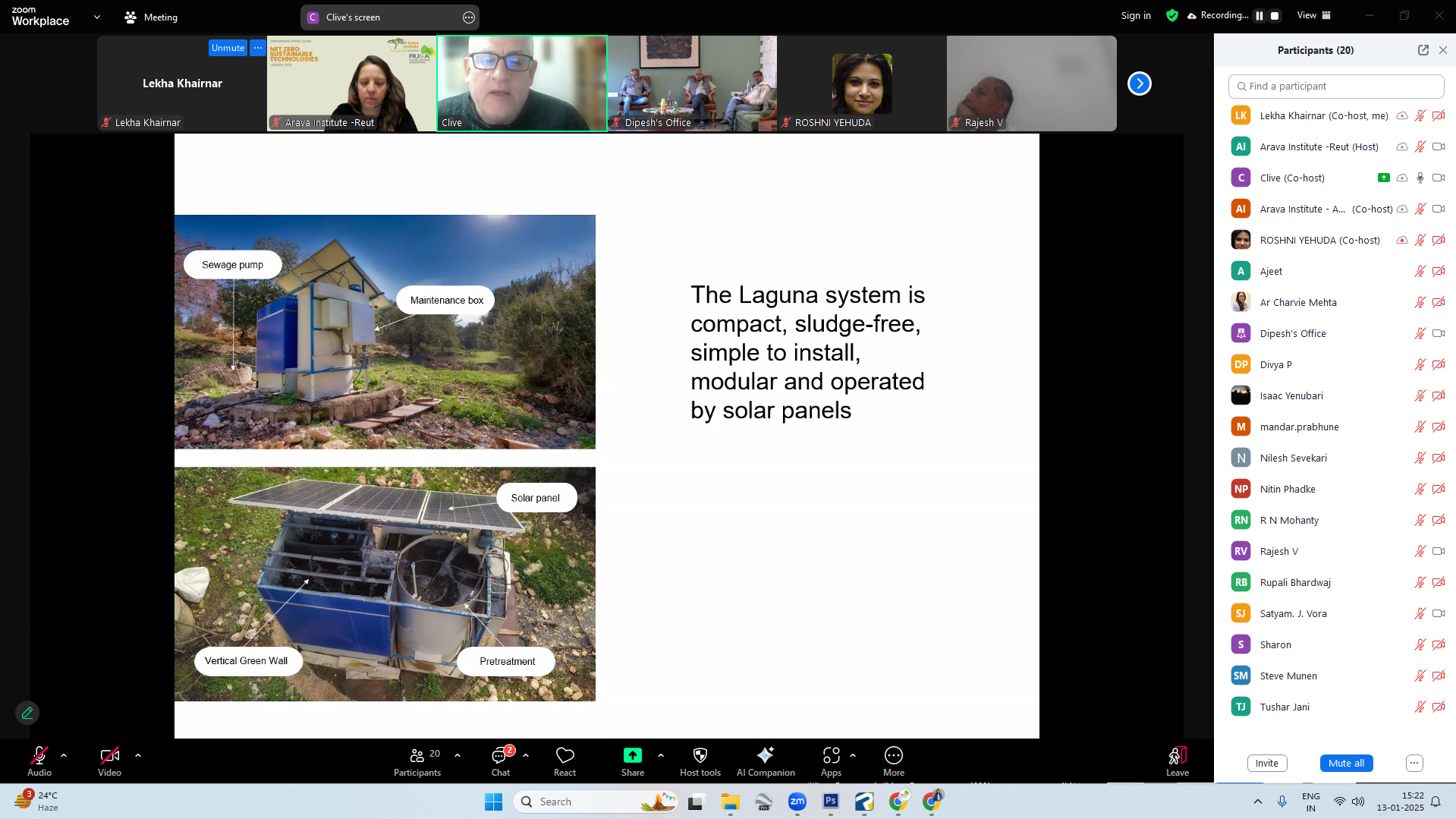
Task: Expand chat options arrow
Action: click(526, 755)
